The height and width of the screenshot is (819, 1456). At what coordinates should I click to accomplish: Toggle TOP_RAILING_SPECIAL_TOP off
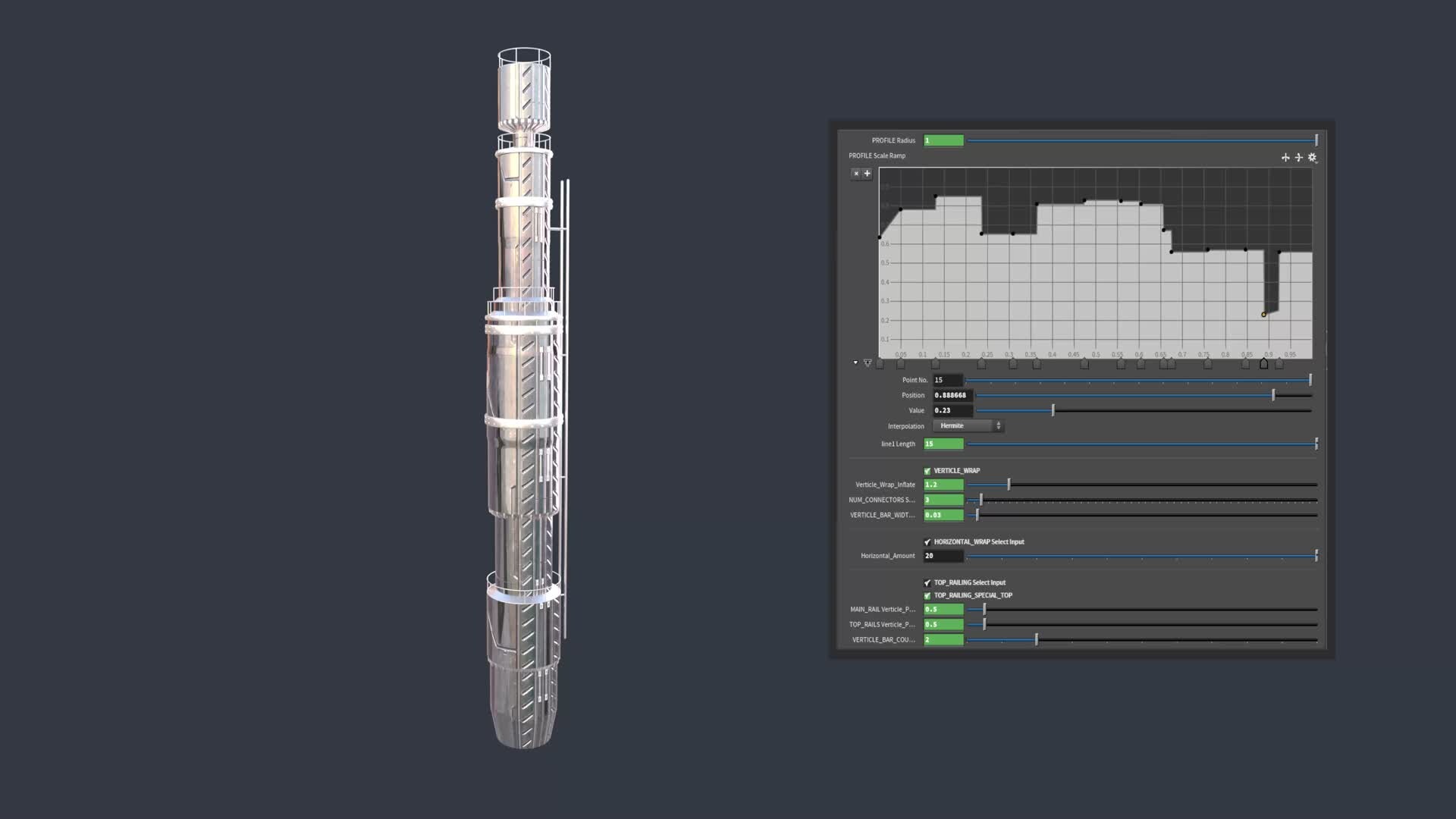click(x=927, y=595)
